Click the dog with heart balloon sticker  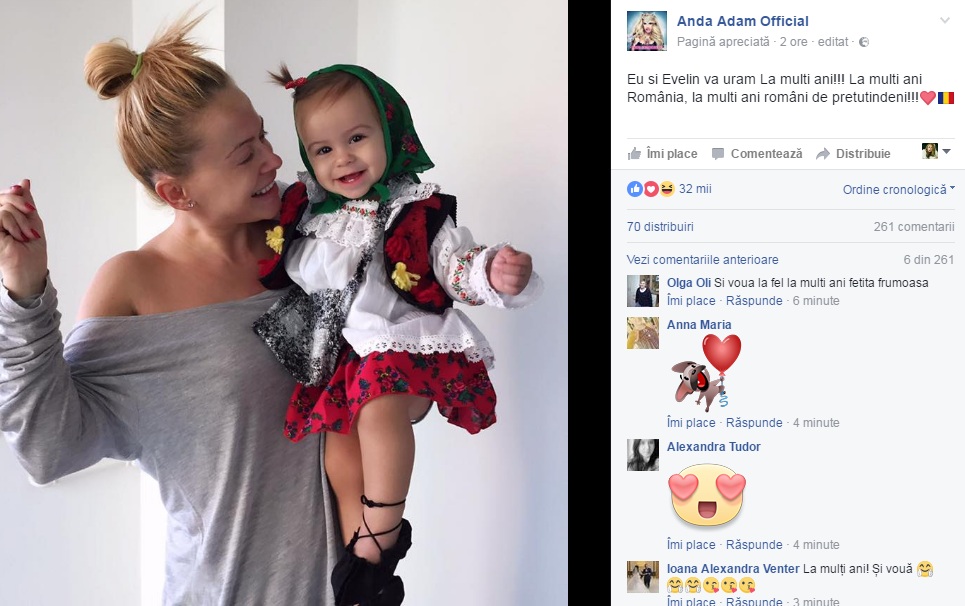pyautogui.click(x=706, y=372)
